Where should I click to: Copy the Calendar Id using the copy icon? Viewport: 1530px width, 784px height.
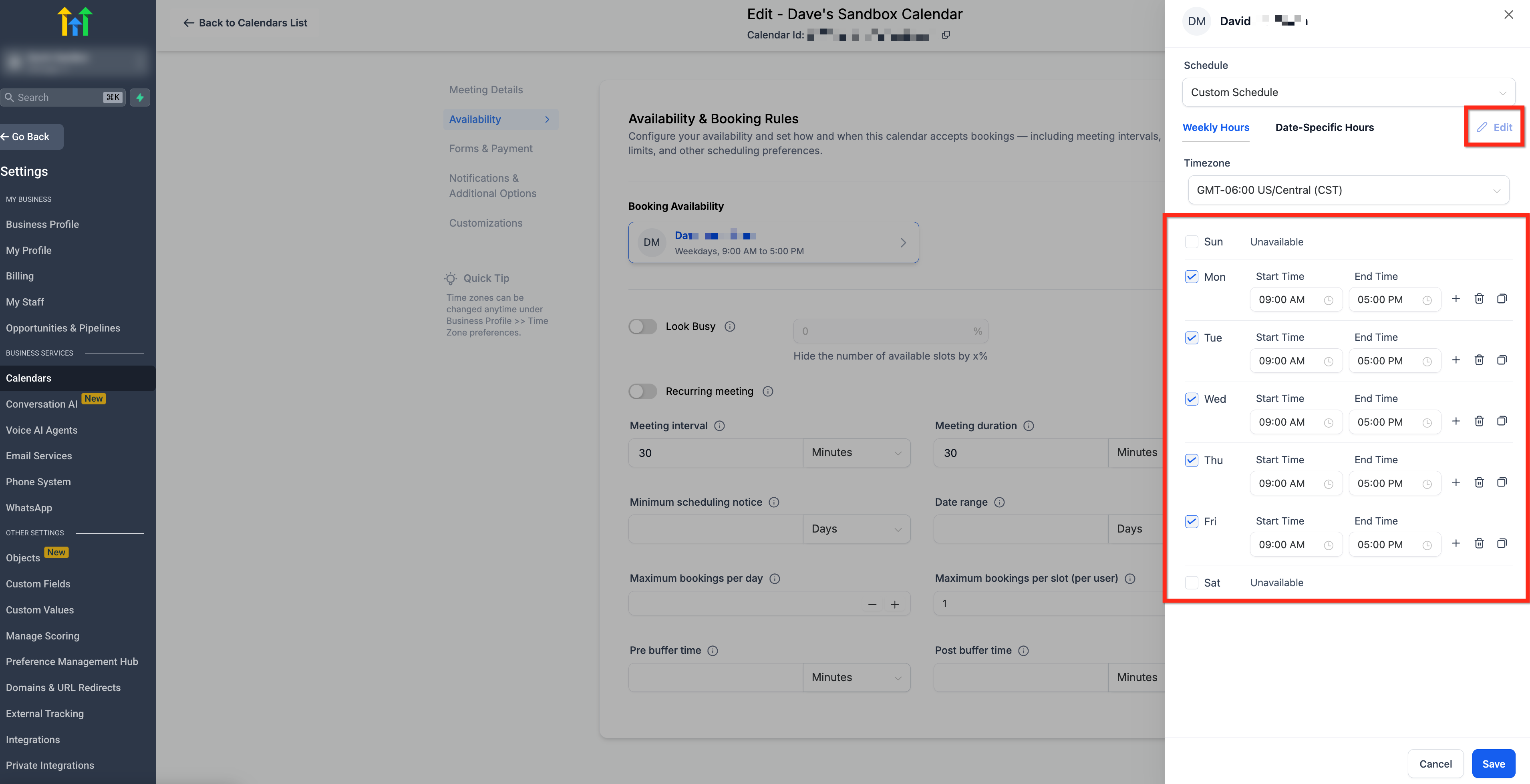946,35
